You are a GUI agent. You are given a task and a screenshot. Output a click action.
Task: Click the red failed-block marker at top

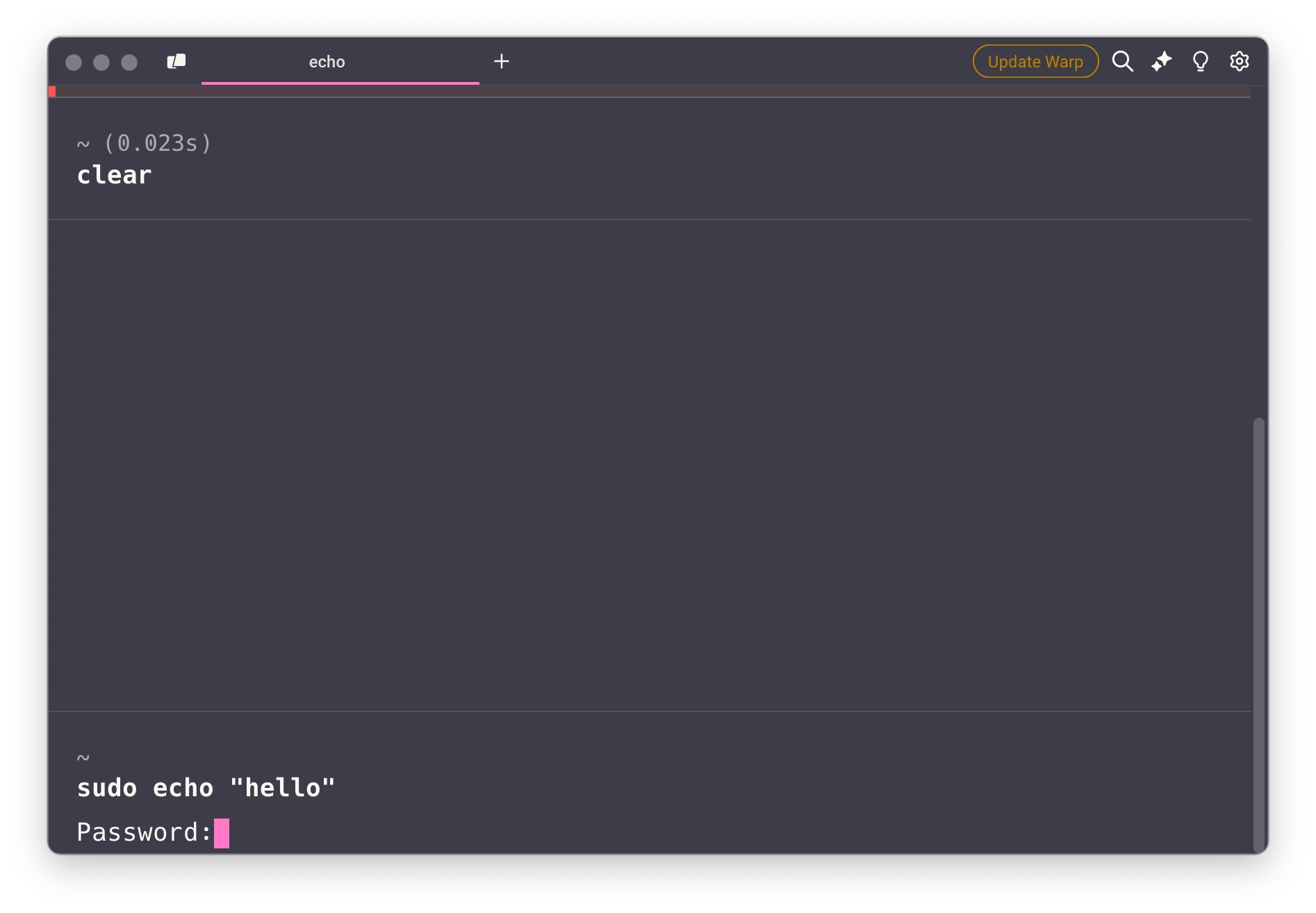pyautogui.click(x=52, y=92)
